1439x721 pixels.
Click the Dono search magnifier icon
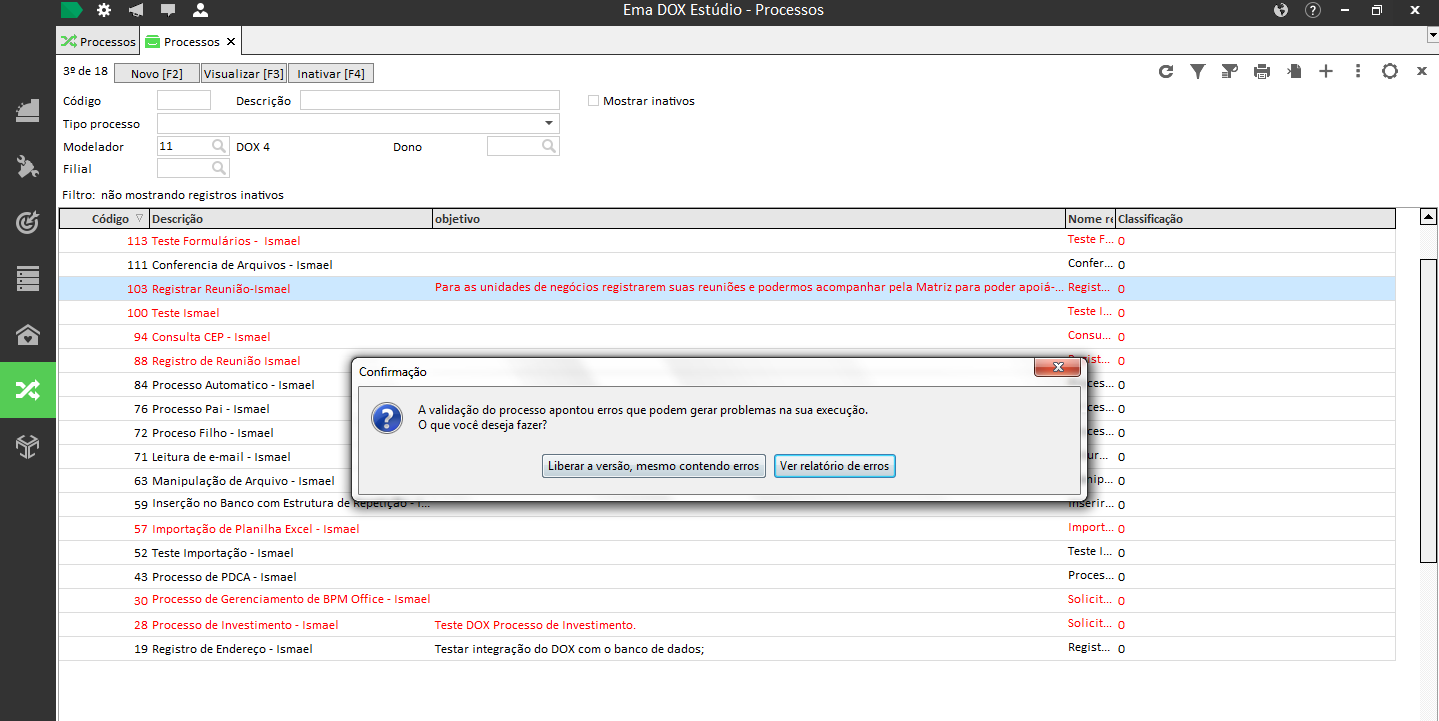pos(549,146)
